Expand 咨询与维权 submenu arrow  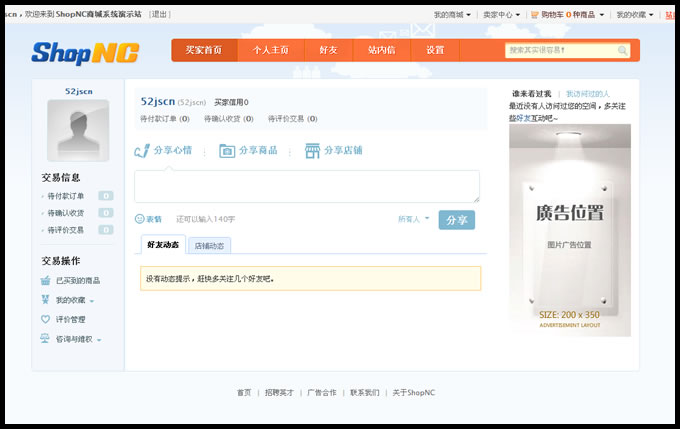click(x=99, y=340)
